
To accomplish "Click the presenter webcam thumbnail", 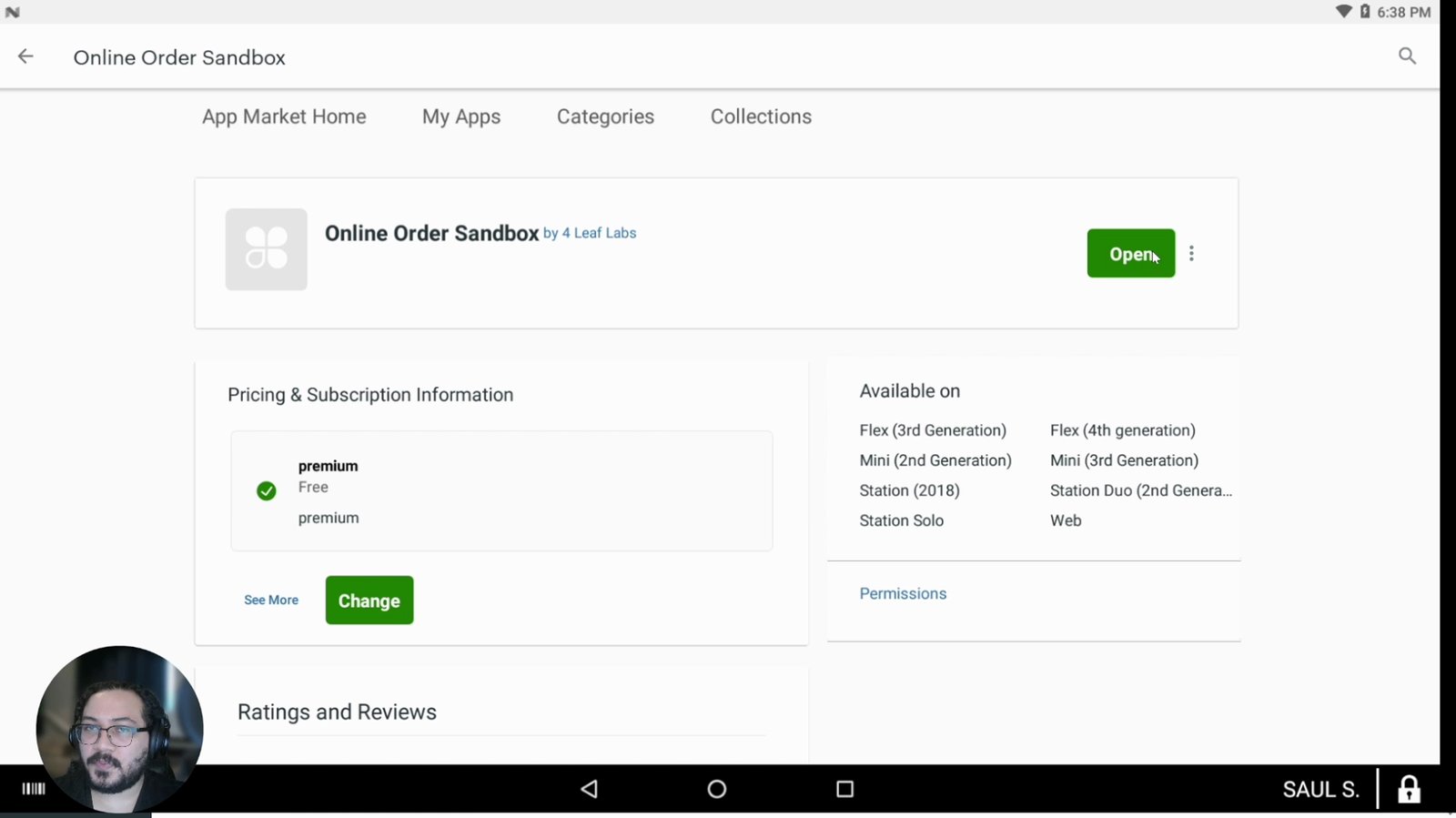I will point(119,729).
